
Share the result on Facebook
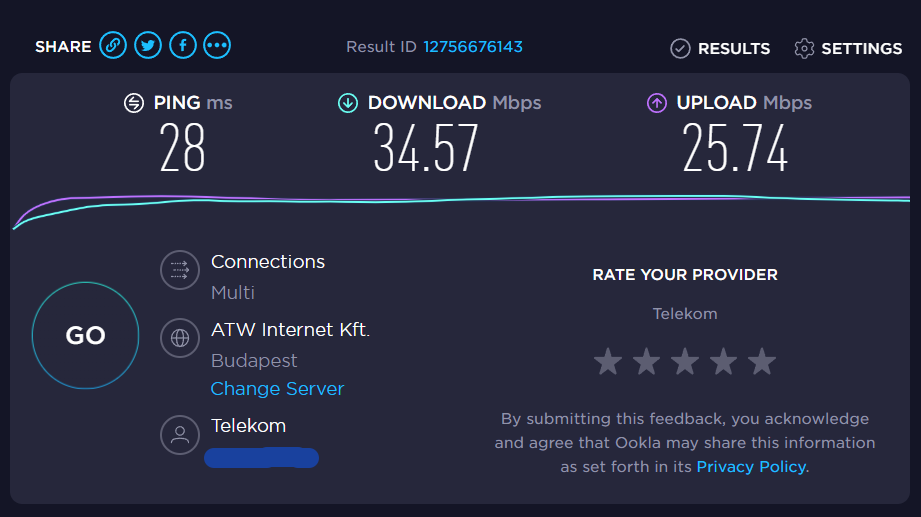point(183,46)
